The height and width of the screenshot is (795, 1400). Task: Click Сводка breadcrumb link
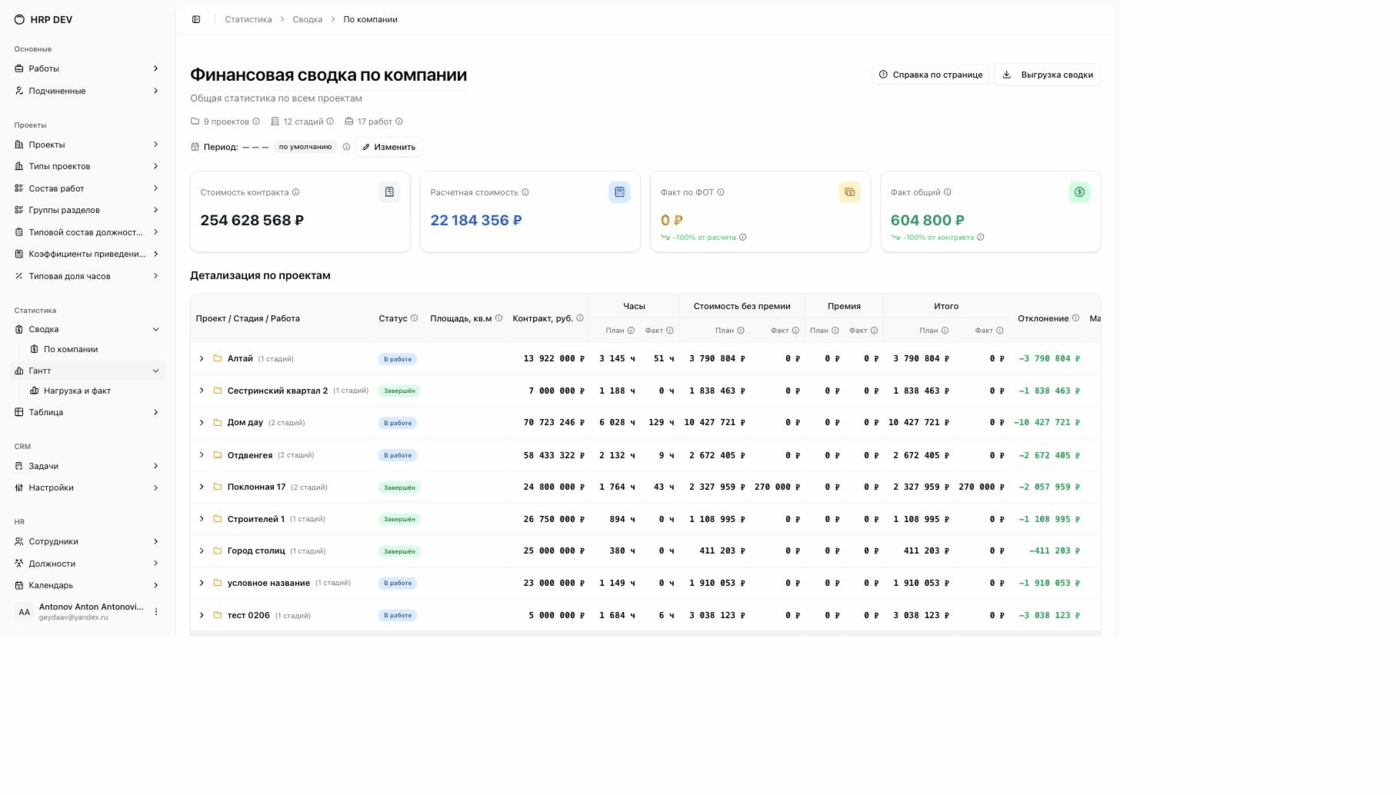(x=307, y=19)
